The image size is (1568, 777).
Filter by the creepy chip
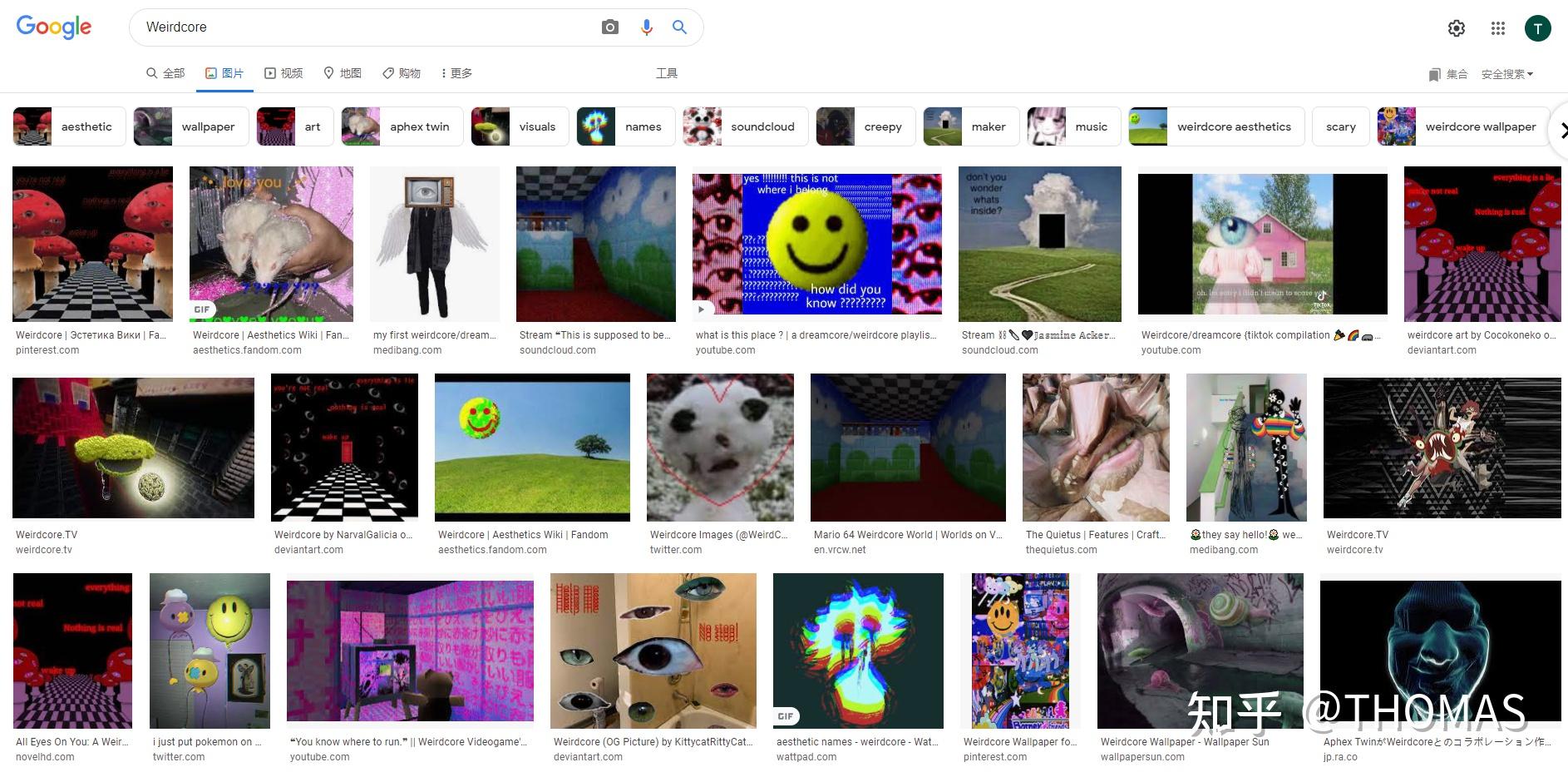click(865, 126)
